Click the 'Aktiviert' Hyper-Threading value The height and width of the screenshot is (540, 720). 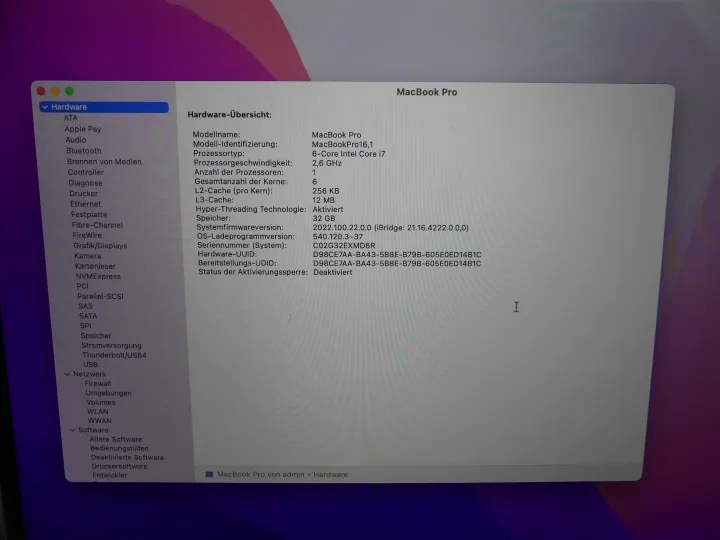[x=328, y=209]
